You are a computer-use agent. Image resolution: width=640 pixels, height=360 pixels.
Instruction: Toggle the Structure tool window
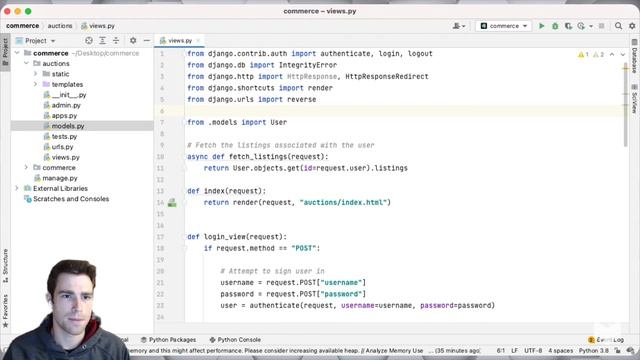[x=5, y=265]
